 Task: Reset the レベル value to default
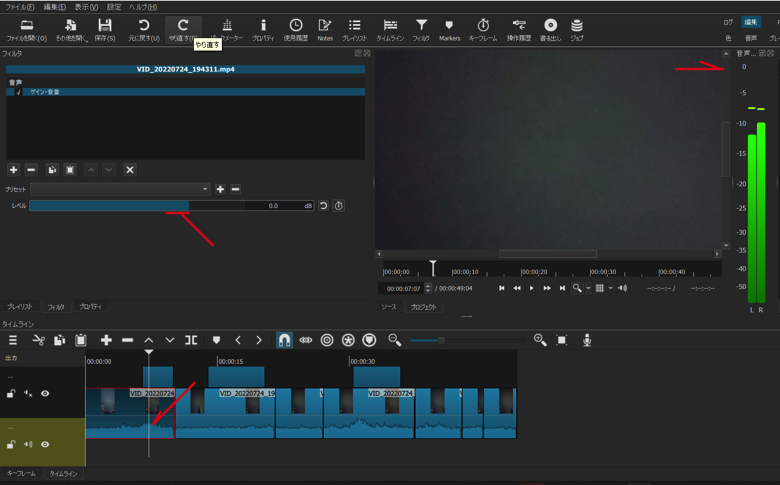[x=323, y=205]
